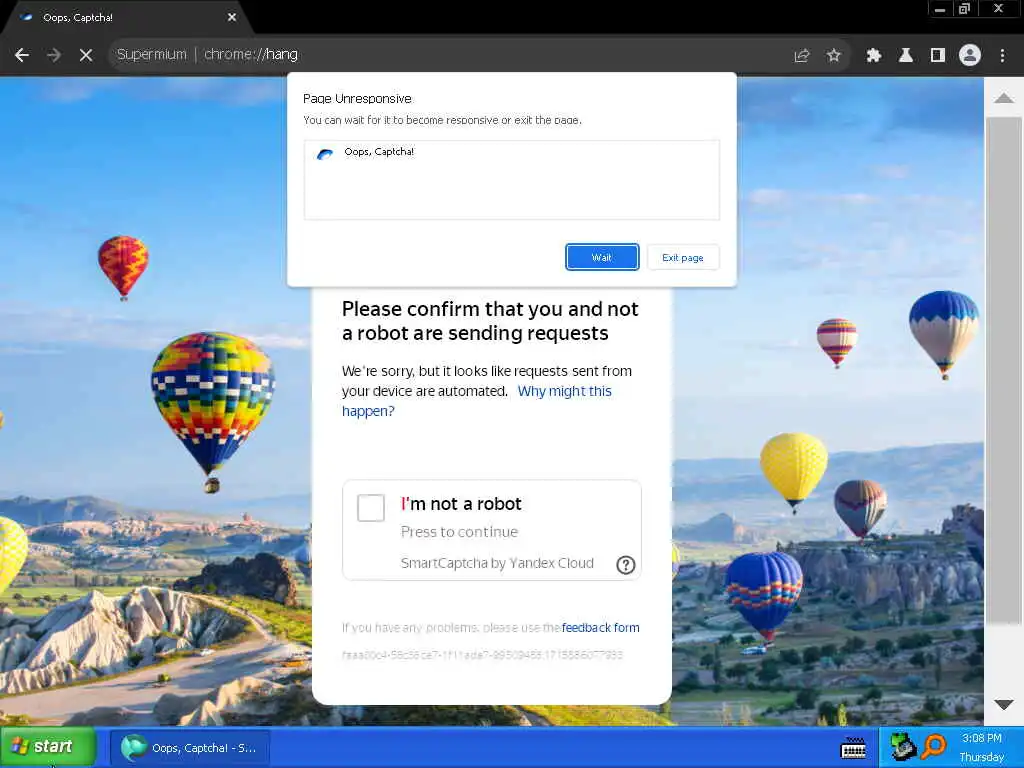The height and width of the screenshot is (768, 1024).
Task: Select Oops, Captcha! entry in unresponsive list
Action: tap(511, 152)
